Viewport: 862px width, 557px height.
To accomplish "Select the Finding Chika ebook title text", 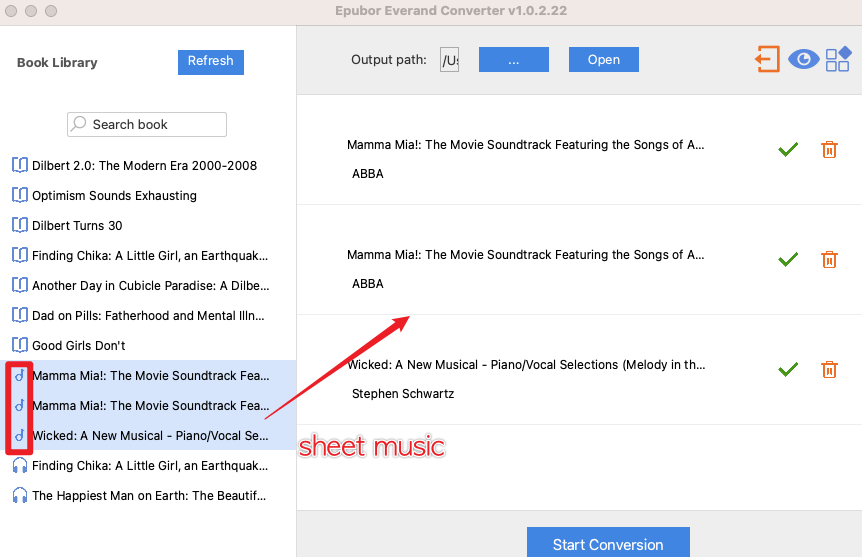I will (150, 256).
